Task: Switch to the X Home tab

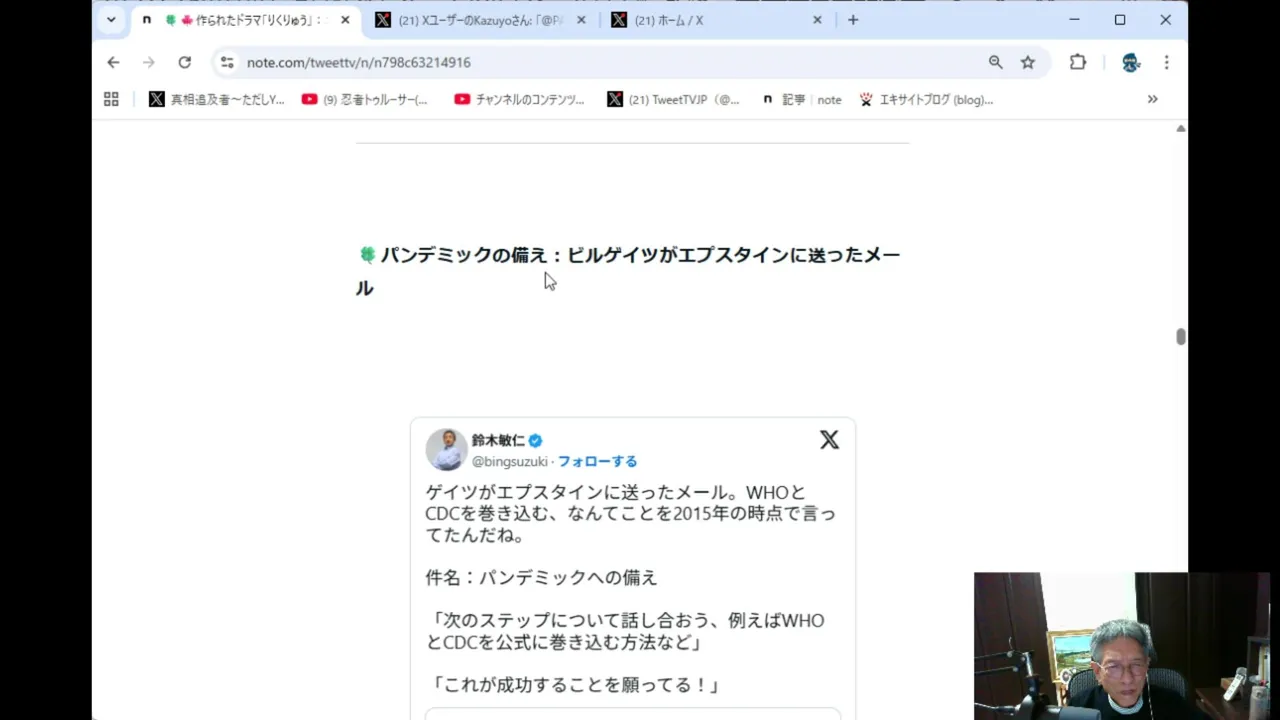Action: pyautogui.click(x=716, y=20)
